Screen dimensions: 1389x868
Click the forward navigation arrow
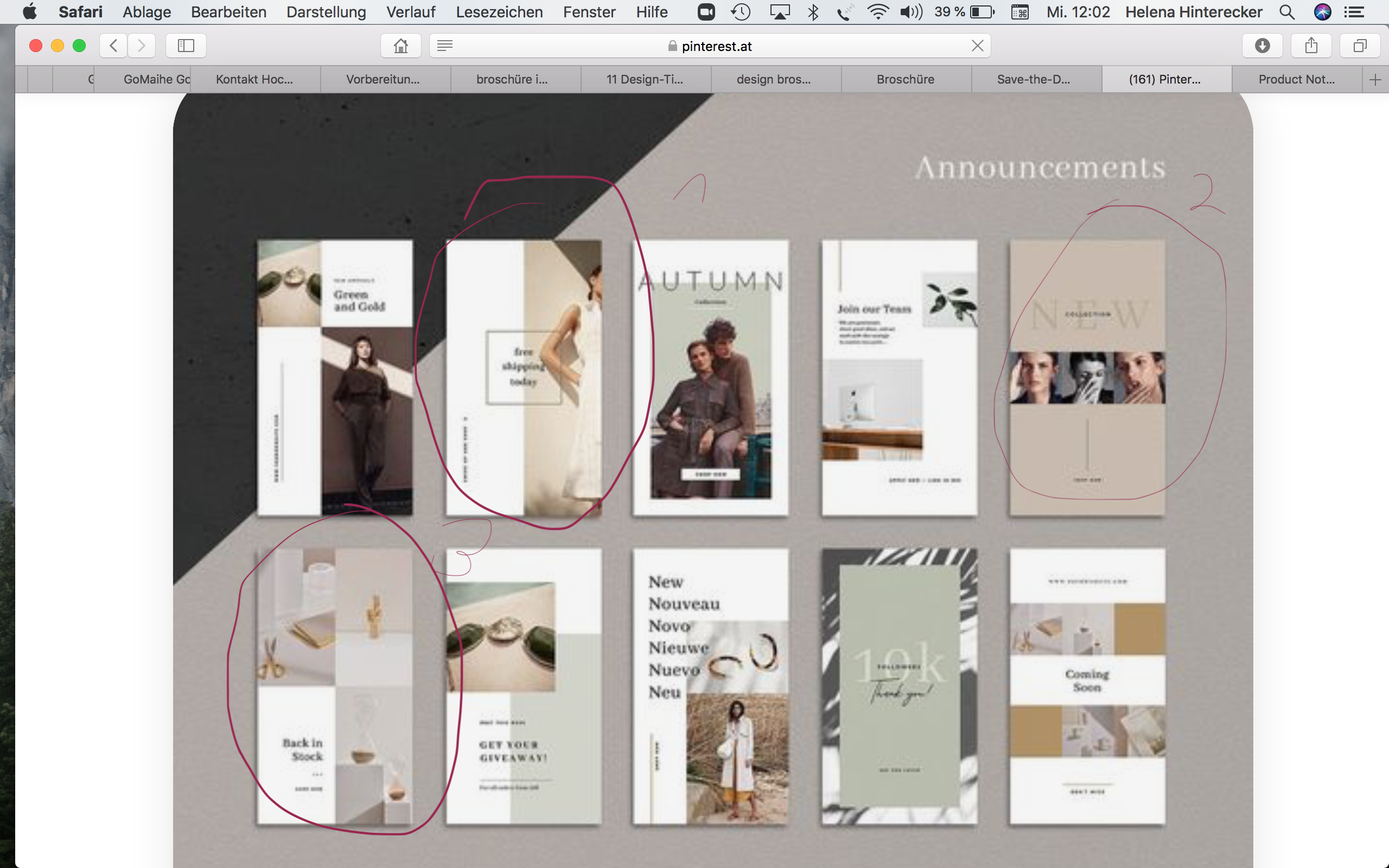tap(141, 46)
